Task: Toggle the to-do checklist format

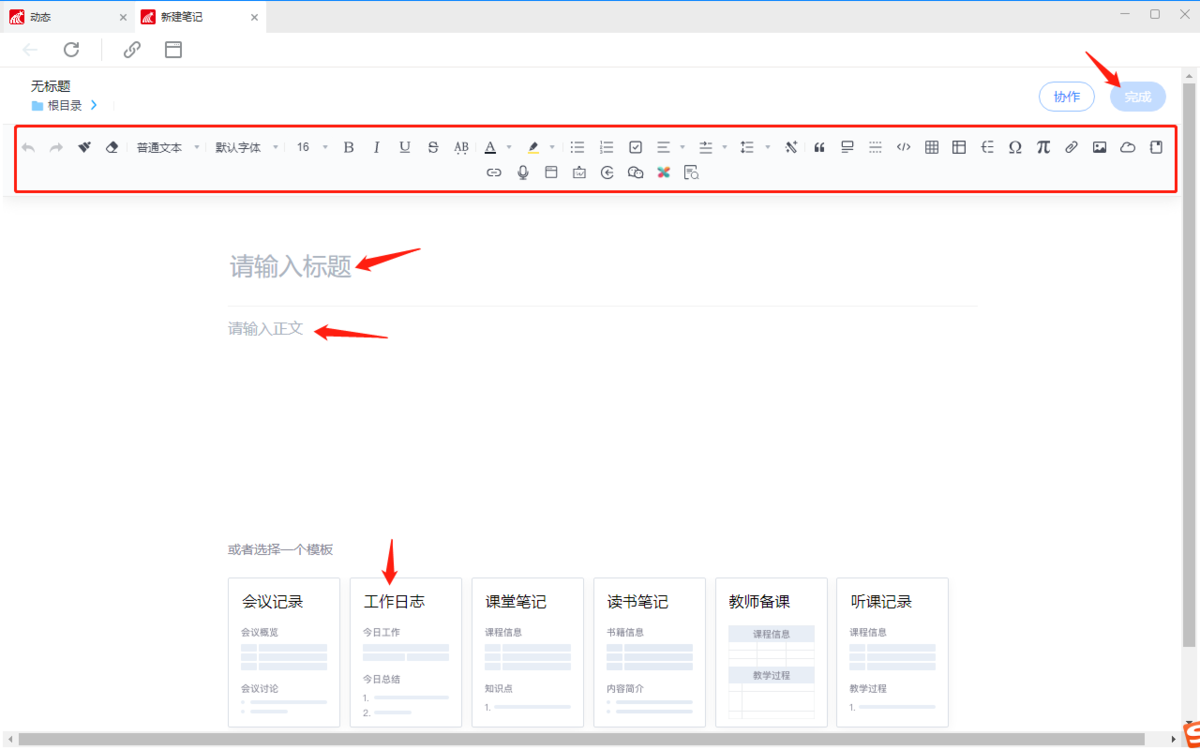Action: click(x=636, y=147)
